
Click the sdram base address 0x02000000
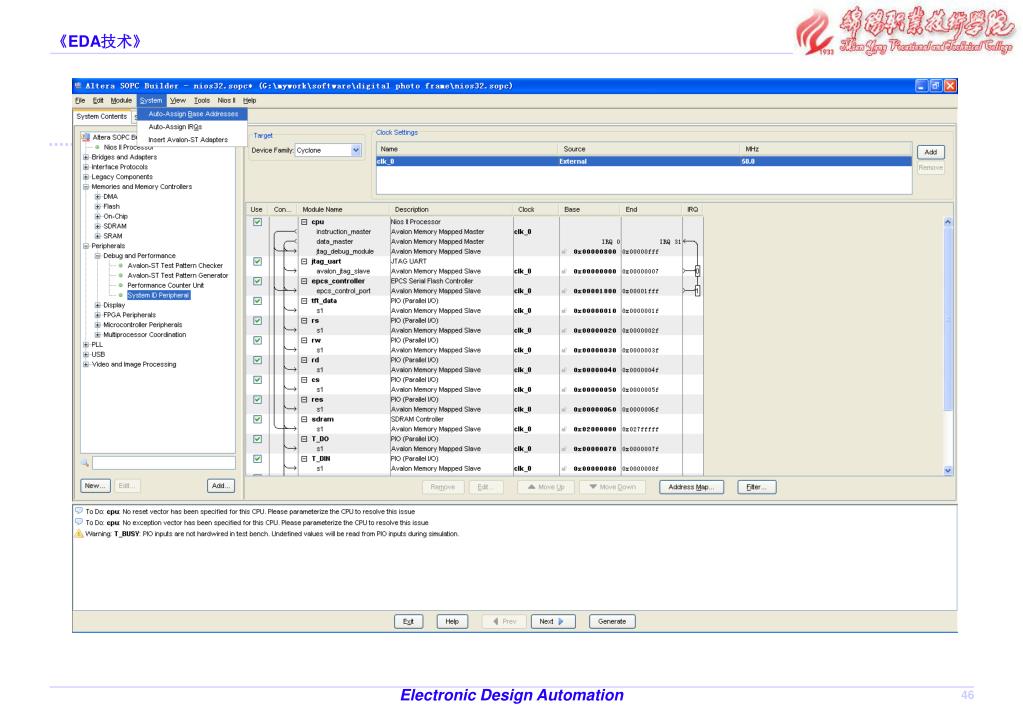click(594, 429)
